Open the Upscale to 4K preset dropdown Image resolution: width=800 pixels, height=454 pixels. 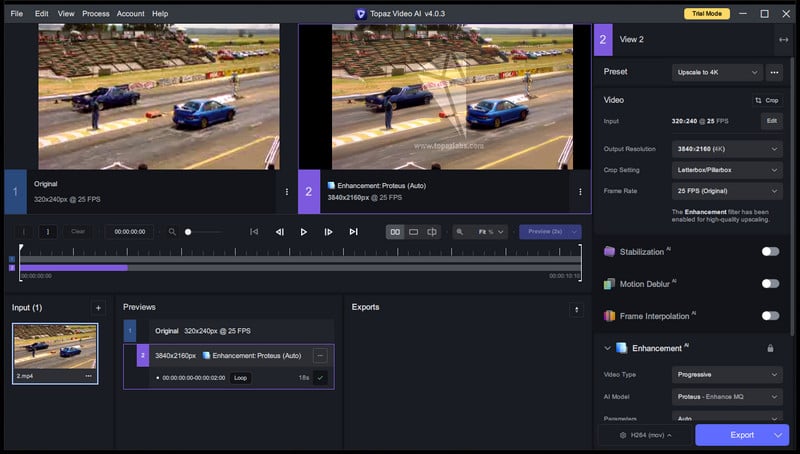[x=717, y=72]
